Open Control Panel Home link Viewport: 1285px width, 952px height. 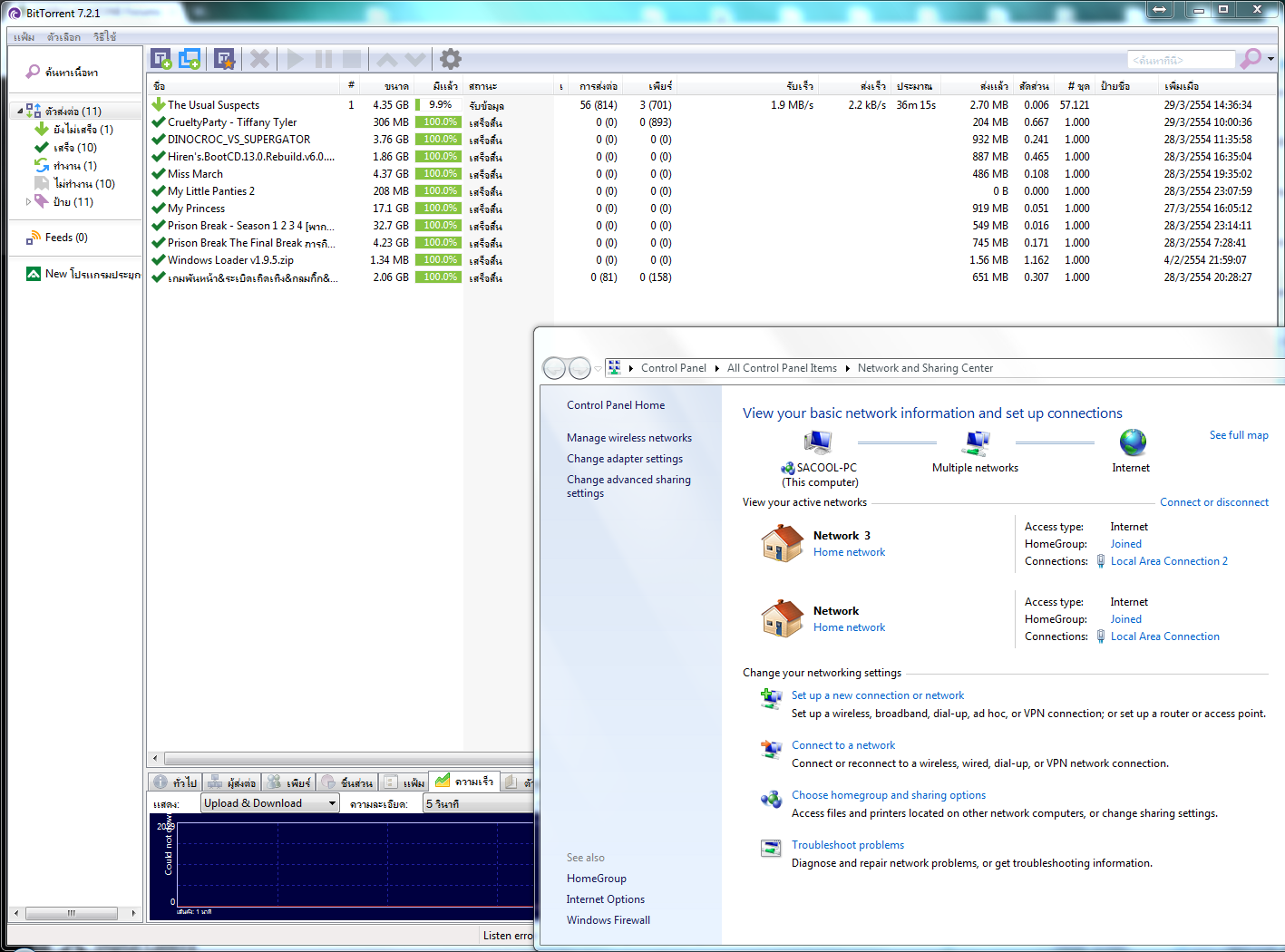[x=616, y=405]
